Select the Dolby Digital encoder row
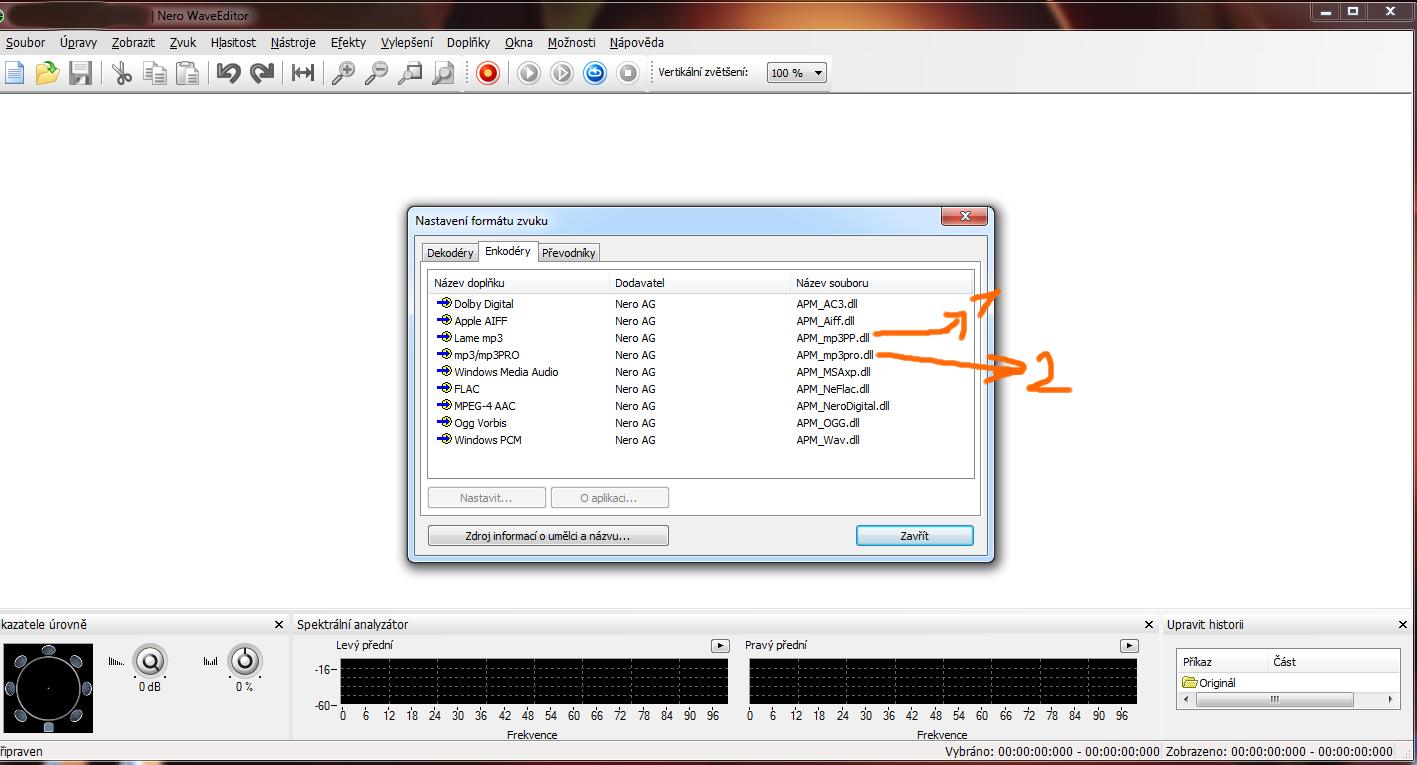 (700, 304)
